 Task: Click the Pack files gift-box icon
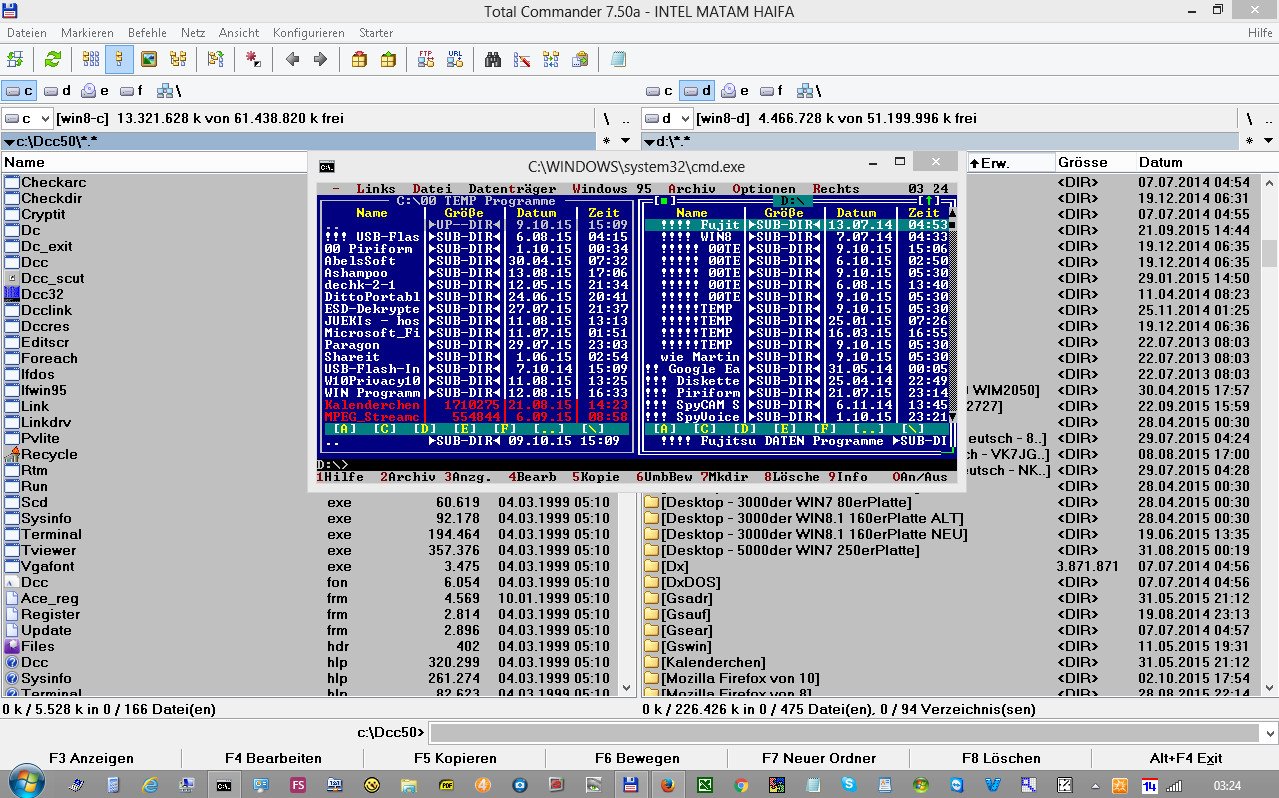point(359,59)
